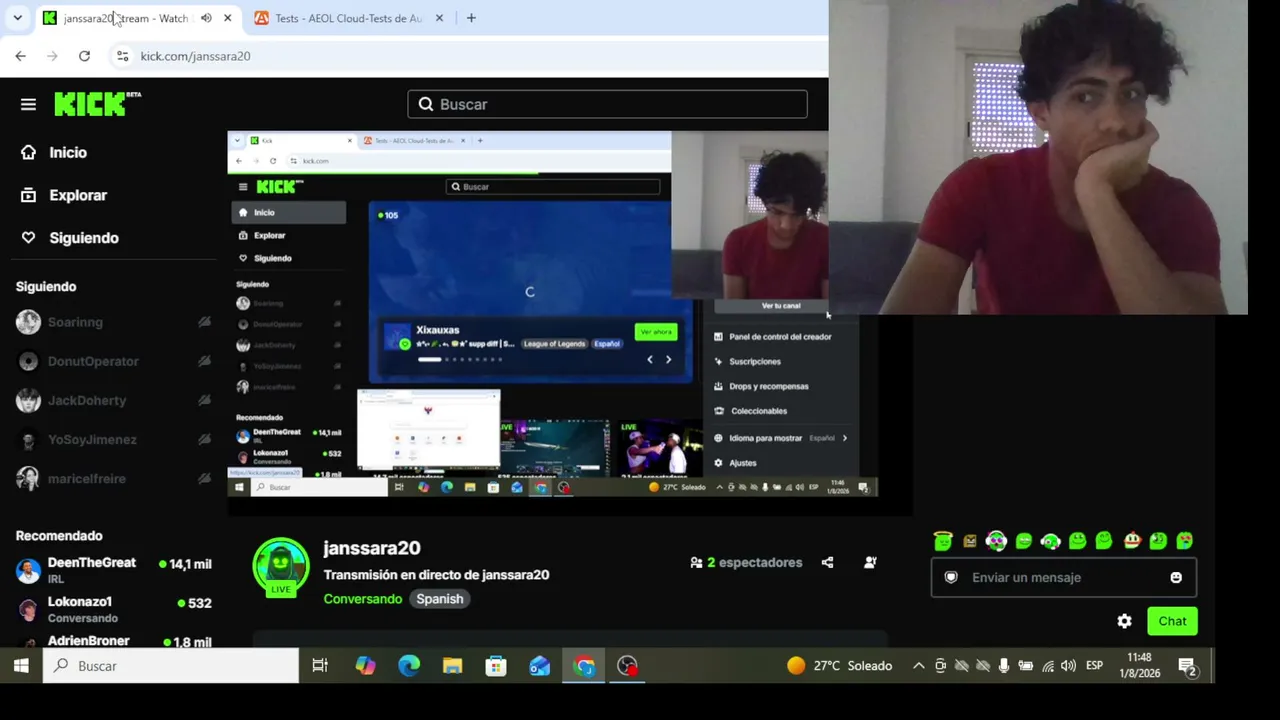Click the magnifier icon in the Buscar field
Screen dimensions: 1280x720
coord(426,104)
